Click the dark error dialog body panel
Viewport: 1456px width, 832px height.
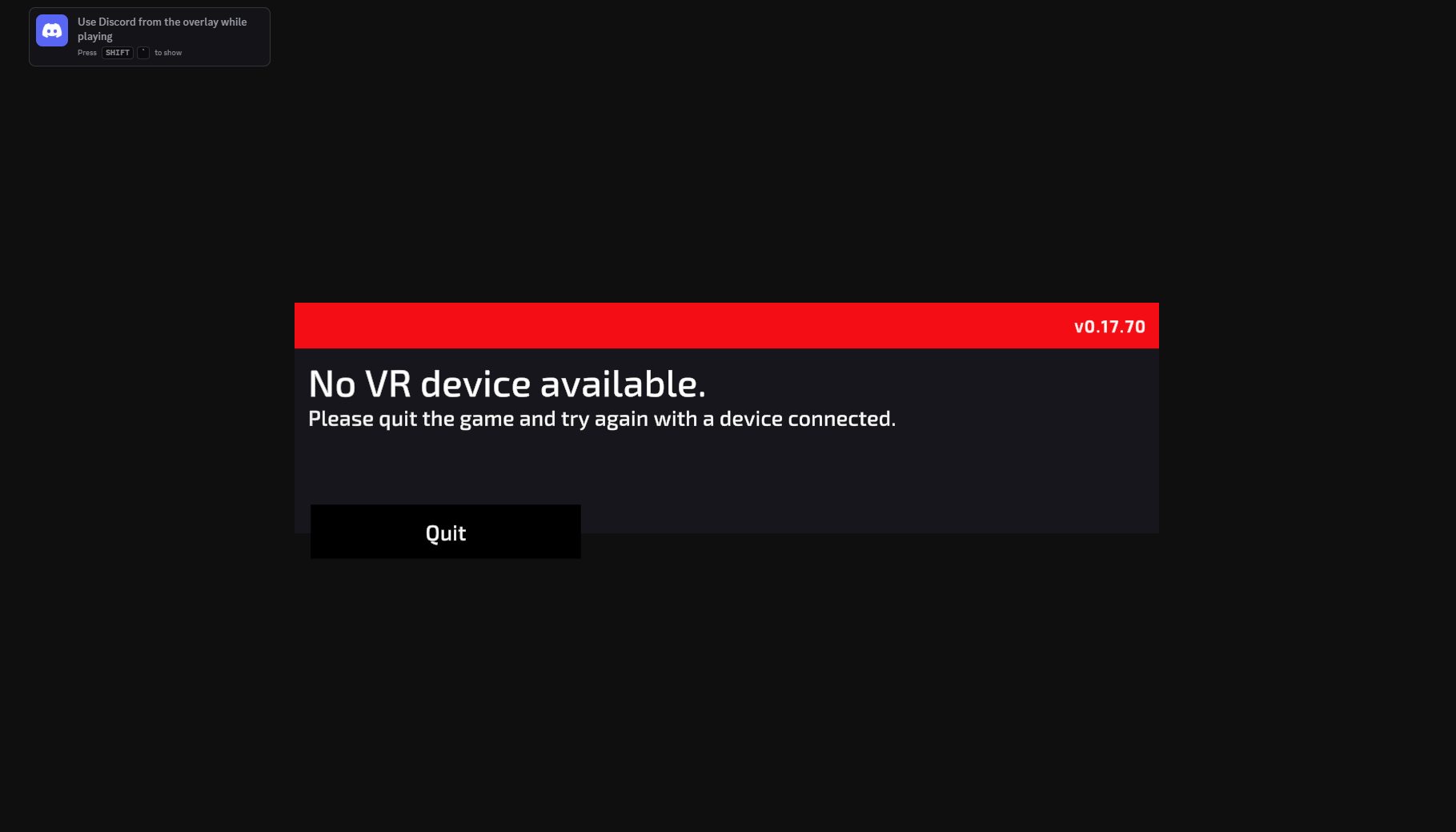pos(727,440)
